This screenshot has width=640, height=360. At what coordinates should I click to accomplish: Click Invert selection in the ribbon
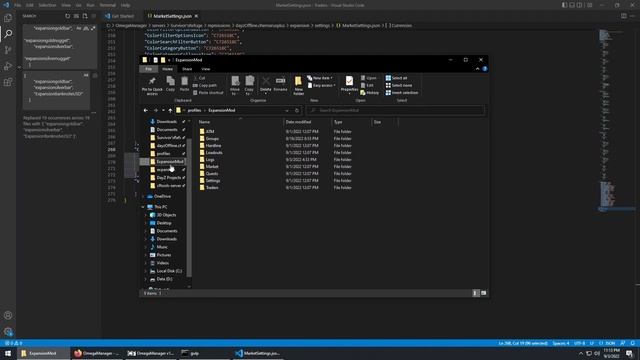pos(402,93)
